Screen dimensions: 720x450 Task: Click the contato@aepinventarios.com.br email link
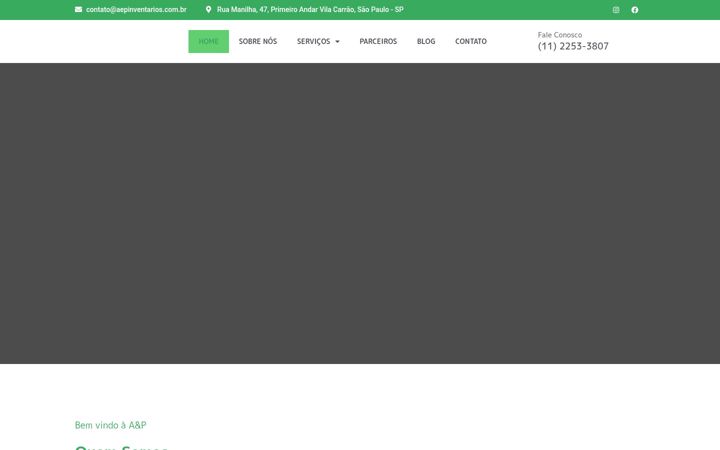pyautogui.click(x=136, y=9)
